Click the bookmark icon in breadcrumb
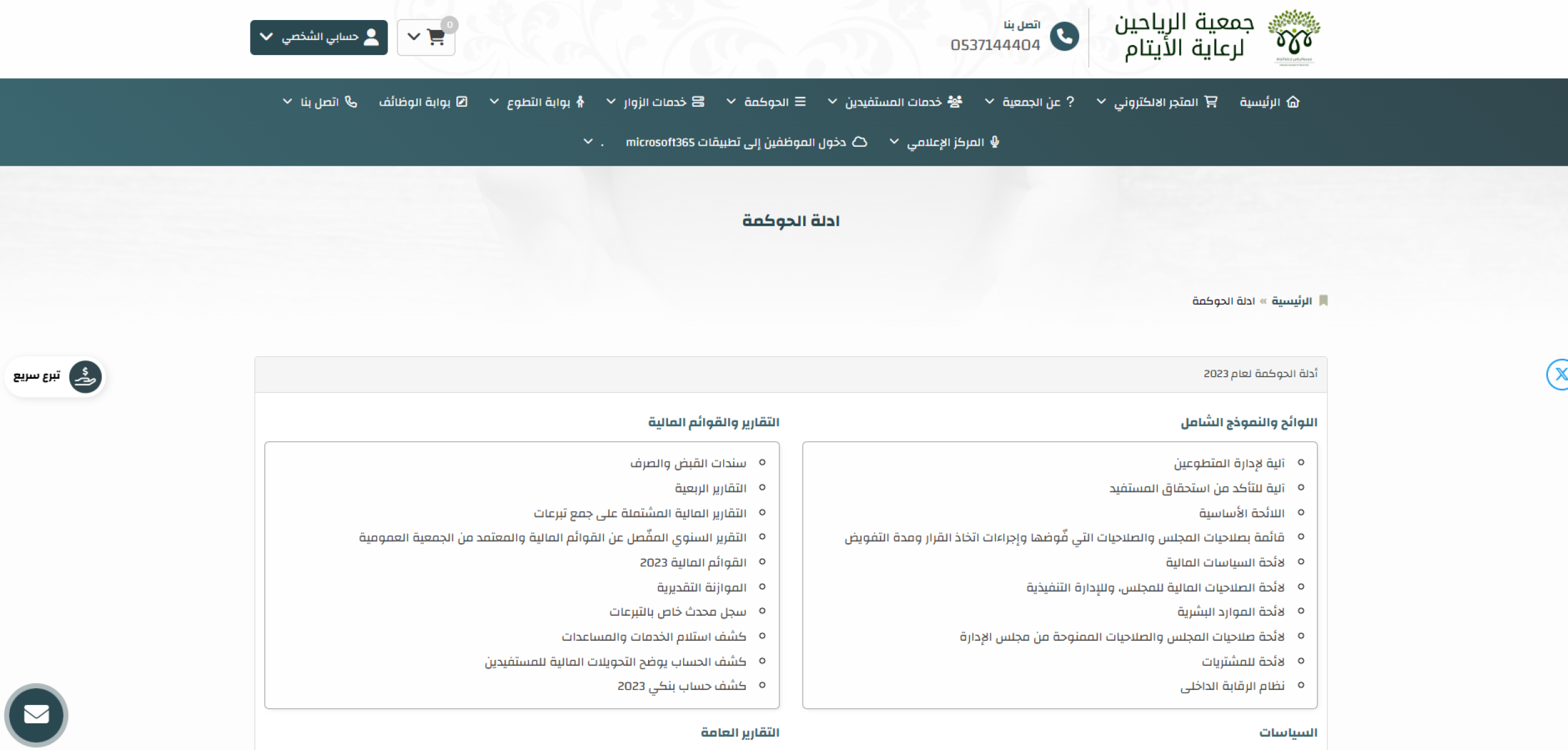This screenshot has height=750, width=1568. pos(1323,301)
